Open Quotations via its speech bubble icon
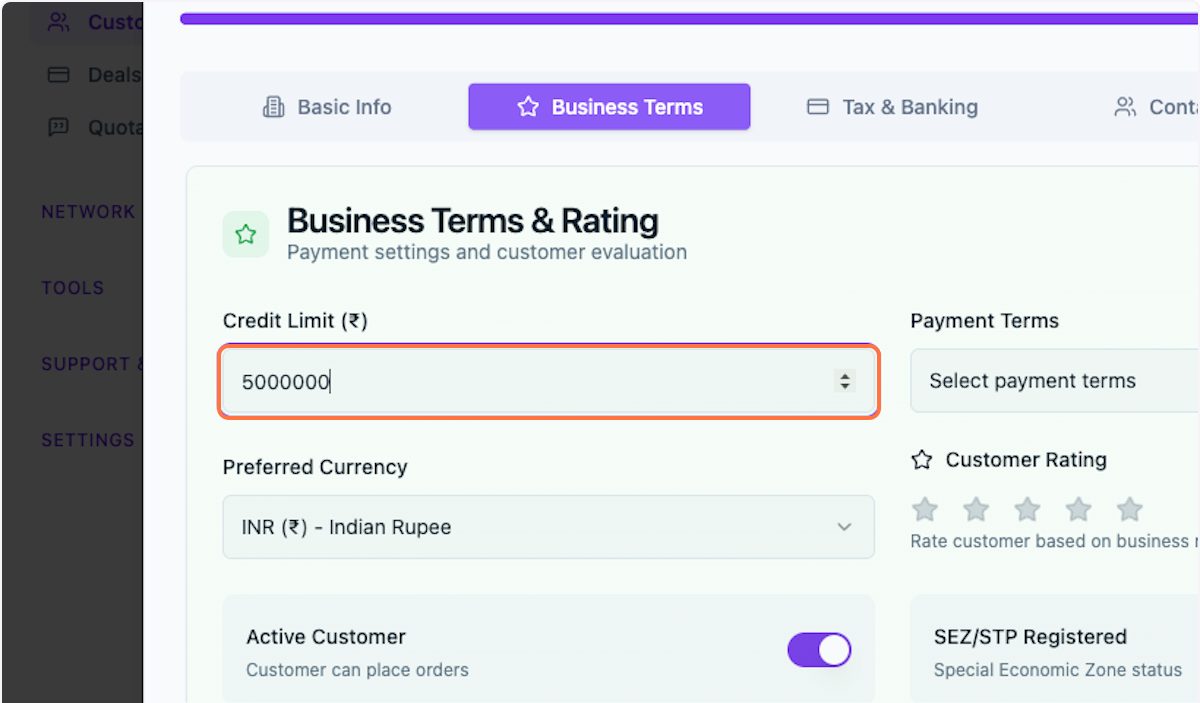The height and width of the screenshot is (703, 1200). (57, 126)
